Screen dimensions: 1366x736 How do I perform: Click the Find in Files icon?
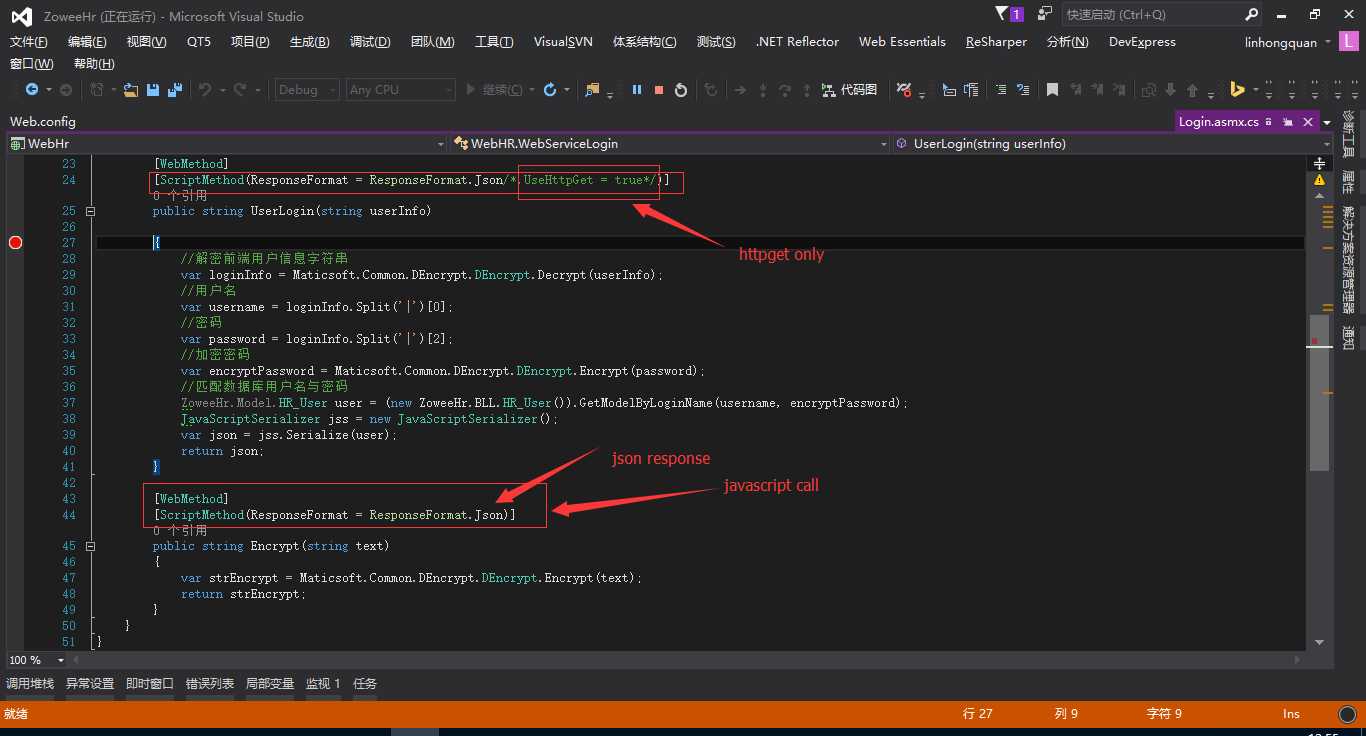pos(592,90)
